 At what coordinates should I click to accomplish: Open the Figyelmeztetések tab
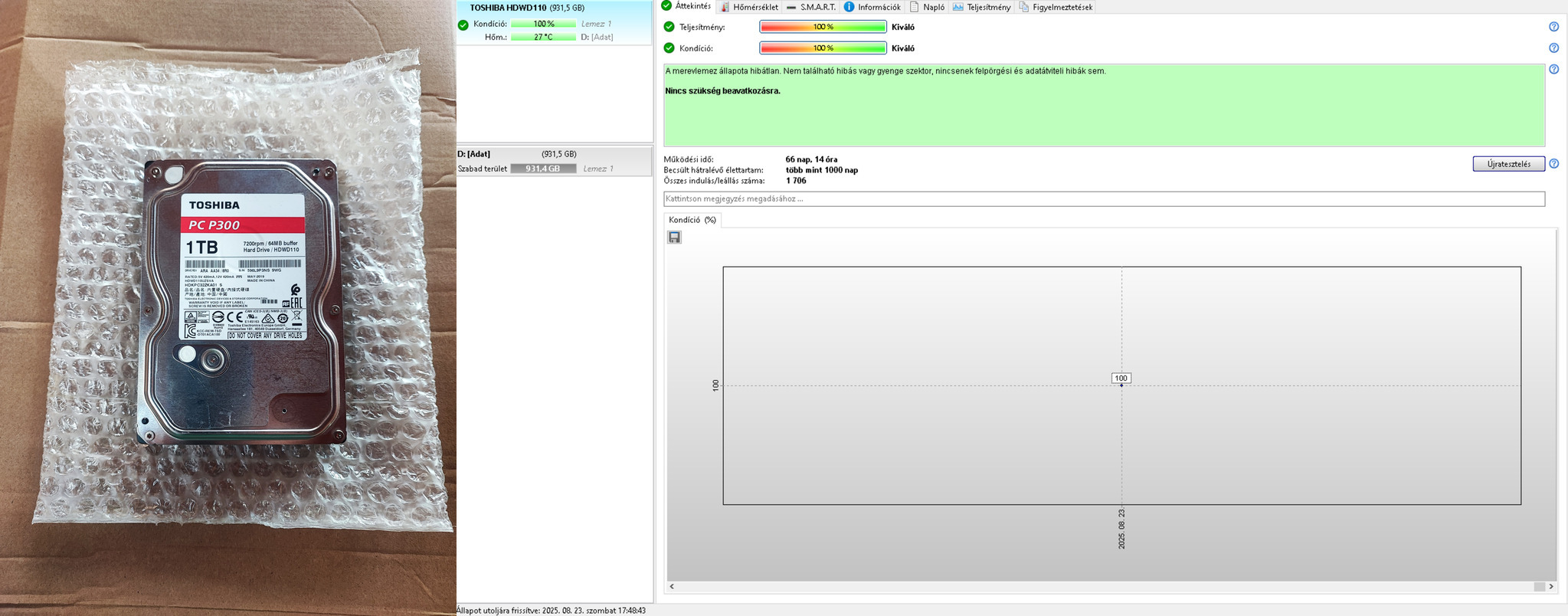pos(1056,7)
